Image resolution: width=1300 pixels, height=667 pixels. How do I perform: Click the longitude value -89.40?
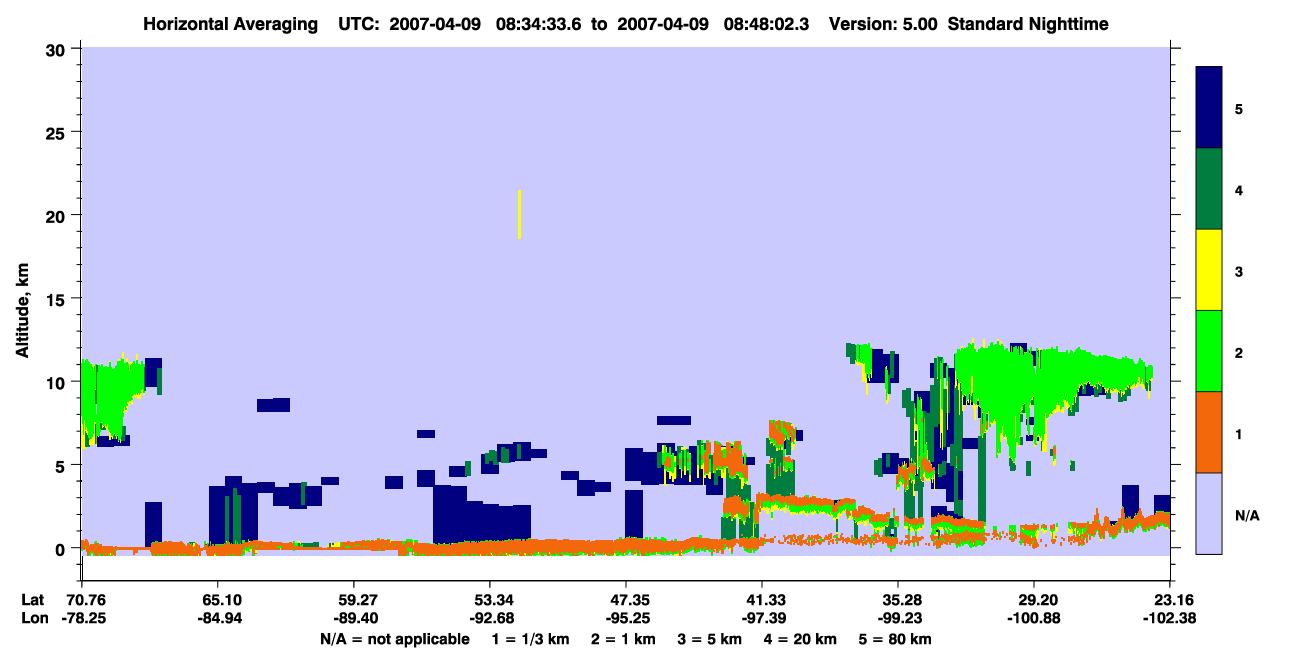pos(354,618)
